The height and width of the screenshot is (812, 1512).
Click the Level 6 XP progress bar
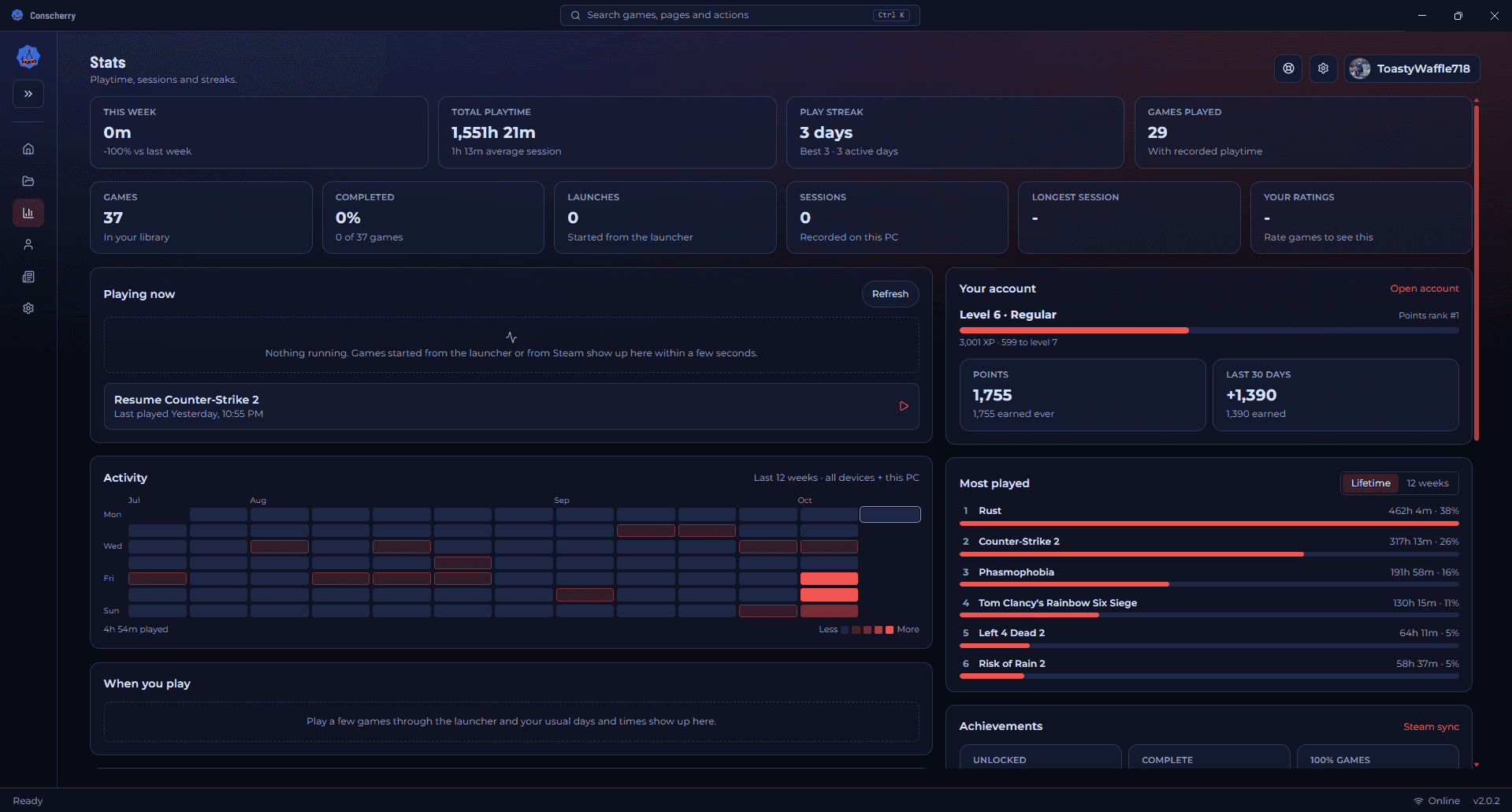point(1209,330)
